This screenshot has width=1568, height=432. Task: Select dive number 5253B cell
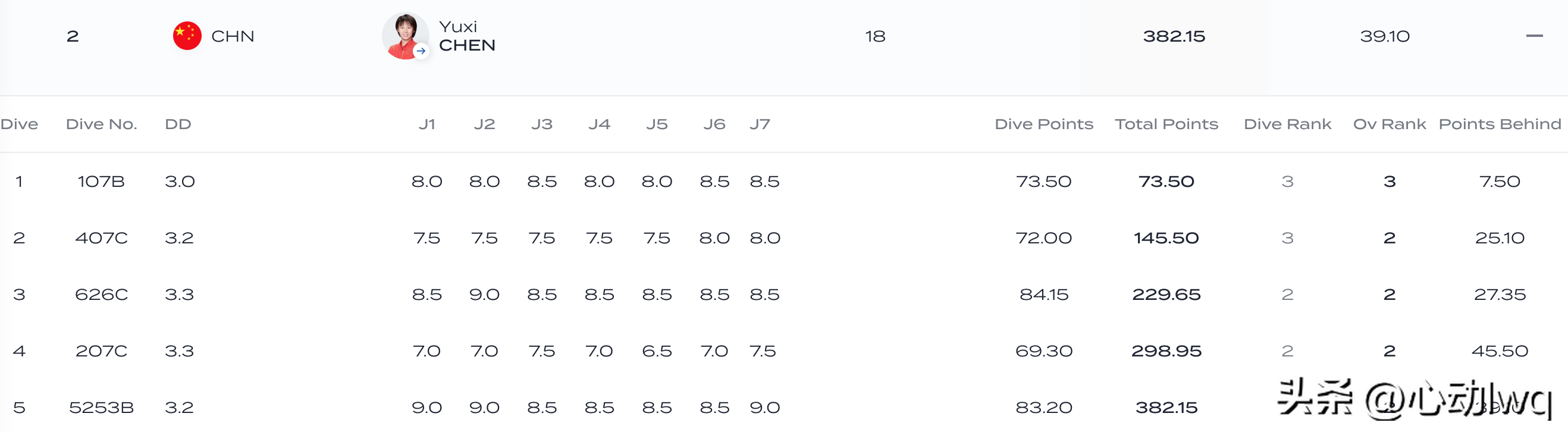point(101,408)
